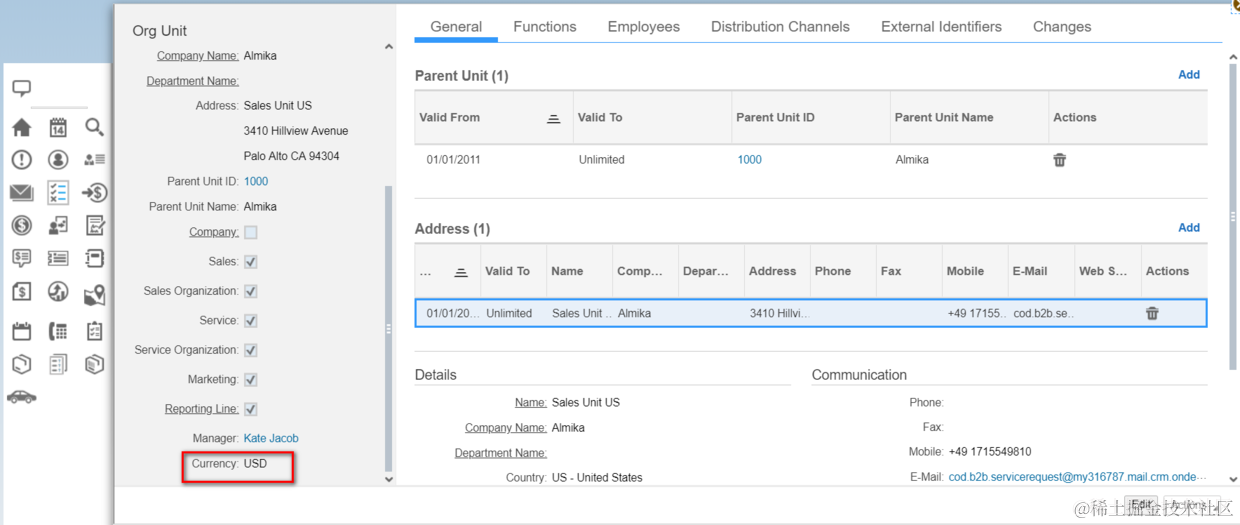This screenshot has height=525, width=1240.
Task: Open the list card icon
Action: [58, 258]
